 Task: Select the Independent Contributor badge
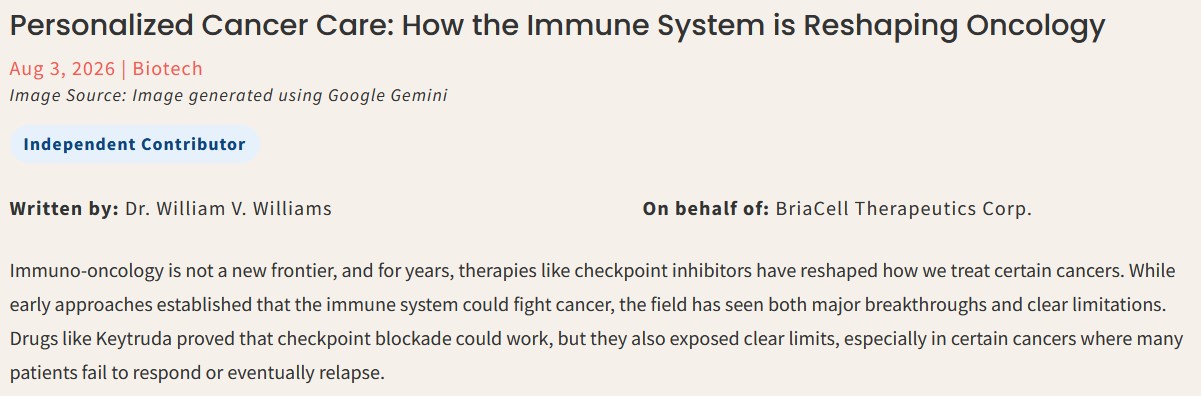click(x=134, y=144)
